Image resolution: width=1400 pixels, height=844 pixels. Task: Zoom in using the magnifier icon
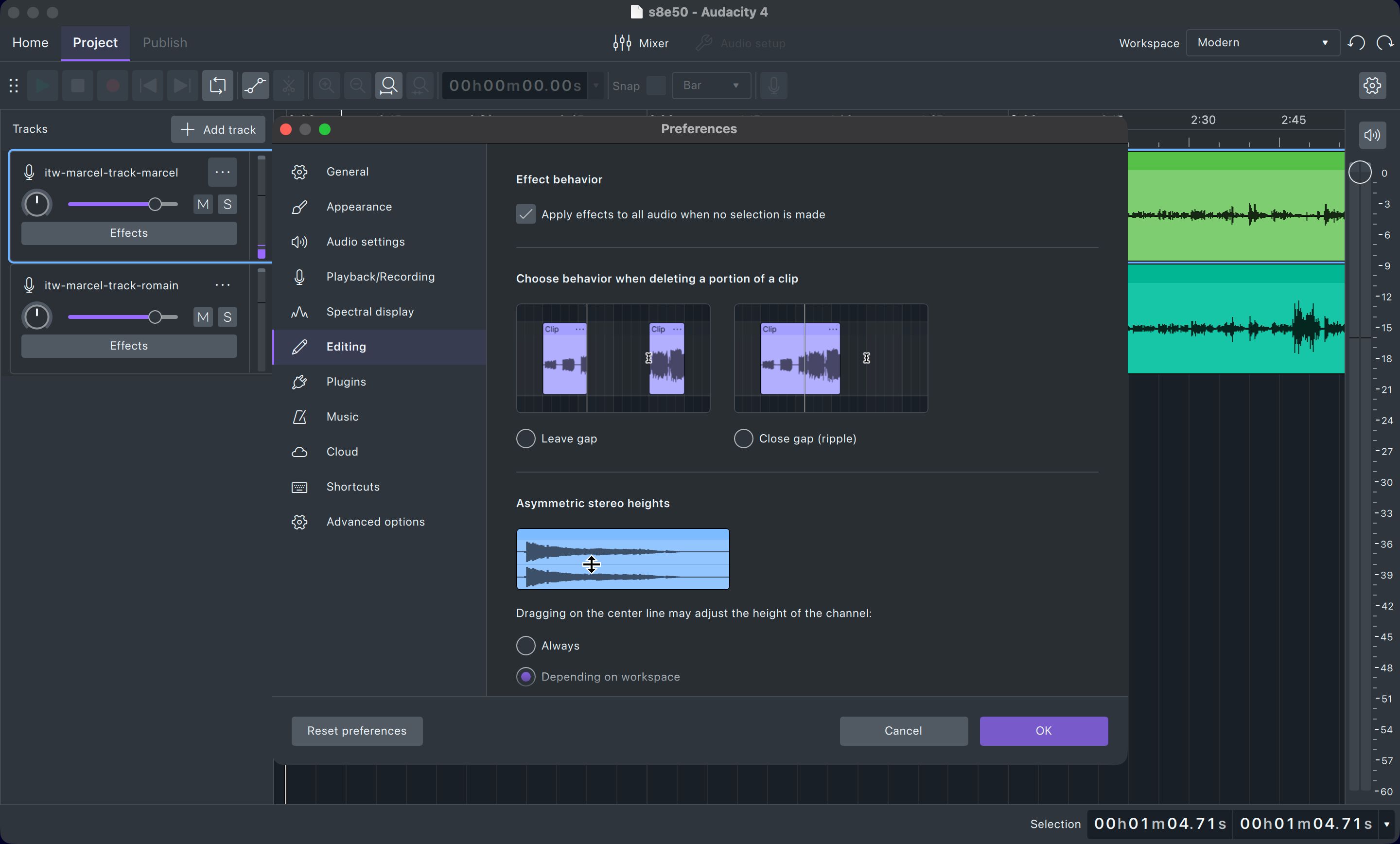[326, 85]
